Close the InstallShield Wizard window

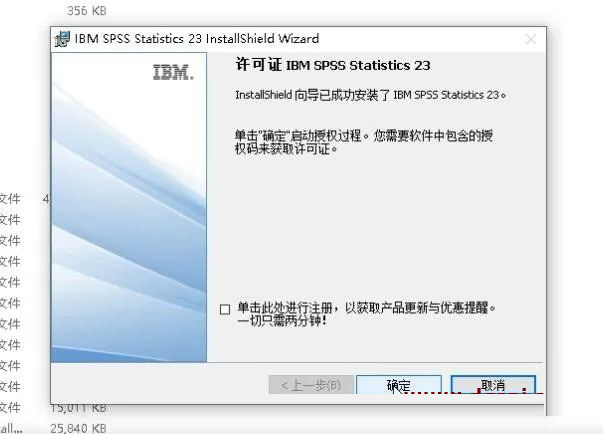tap(531, 39)
